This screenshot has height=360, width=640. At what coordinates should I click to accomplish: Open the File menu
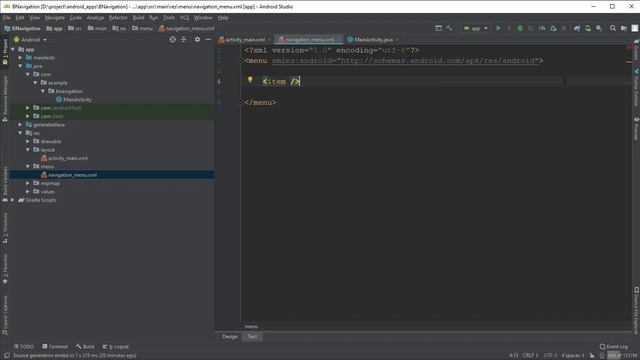(x=7, y=18)
